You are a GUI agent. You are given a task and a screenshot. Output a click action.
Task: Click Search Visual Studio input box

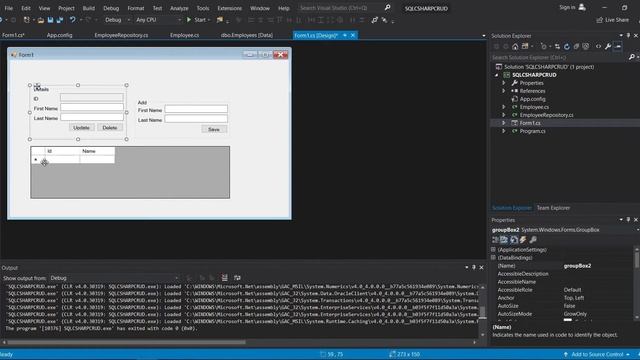point(340,8)
